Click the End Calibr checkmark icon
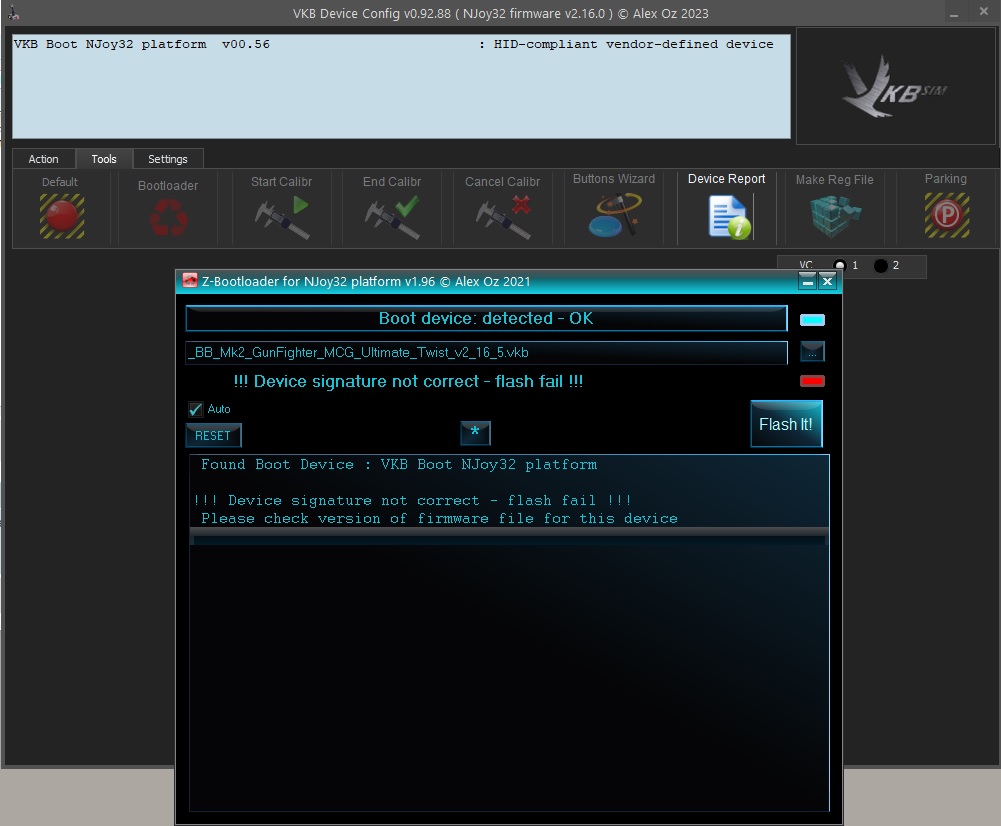Screen dimensions: 1001x826 coord(392,216)
